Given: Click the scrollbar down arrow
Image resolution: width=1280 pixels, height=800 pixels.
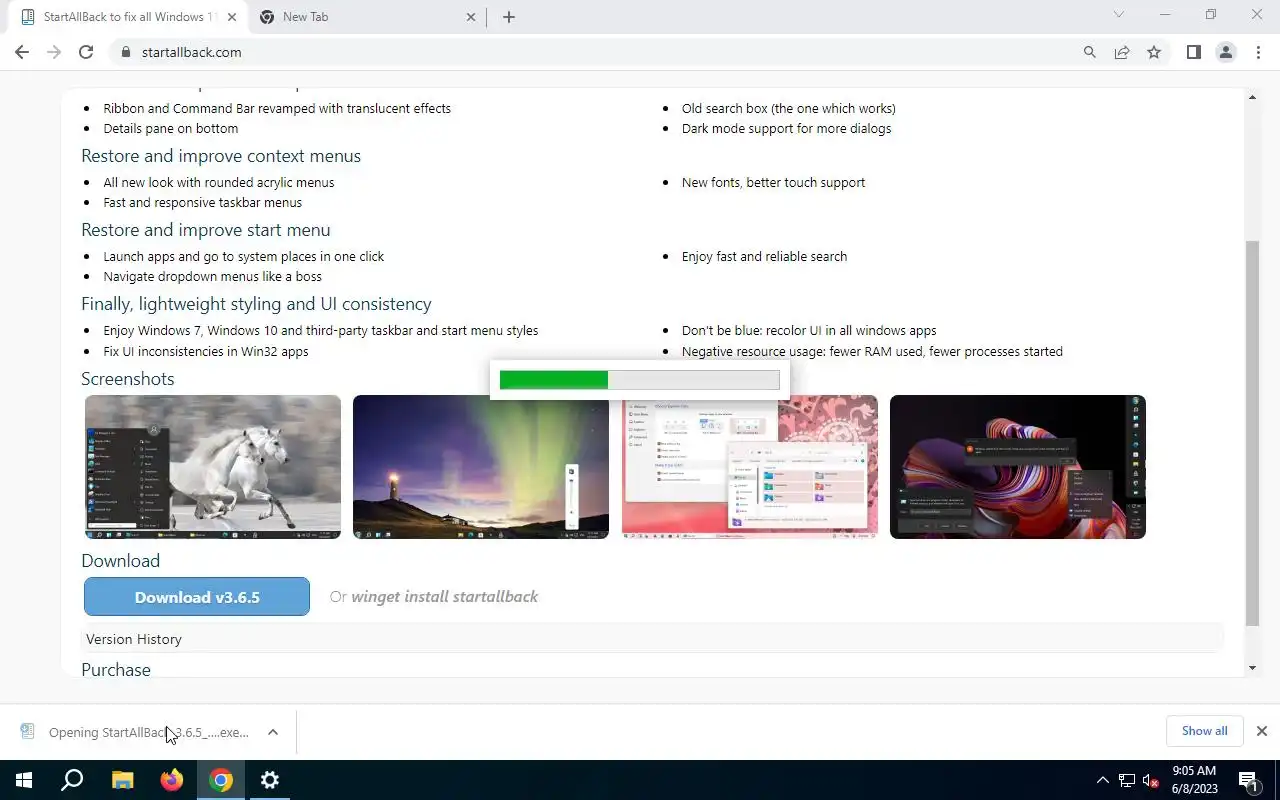Looking at the screenshot, I should coord(1252,668).
